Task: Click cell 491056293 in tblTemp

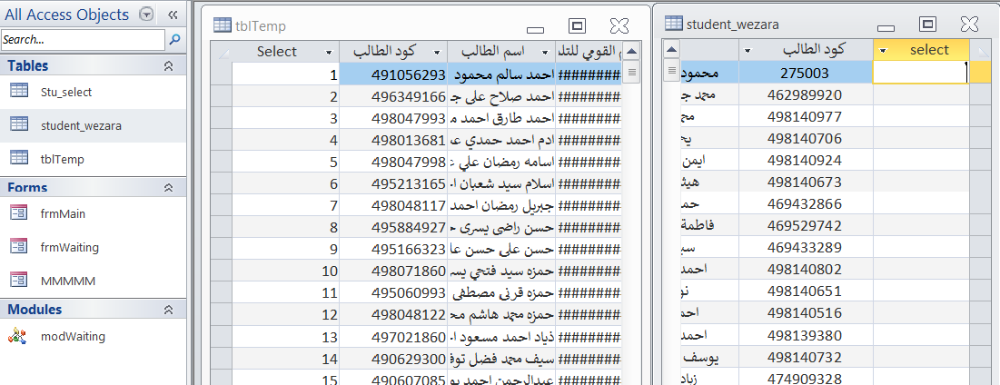Action: coord(393,75)
